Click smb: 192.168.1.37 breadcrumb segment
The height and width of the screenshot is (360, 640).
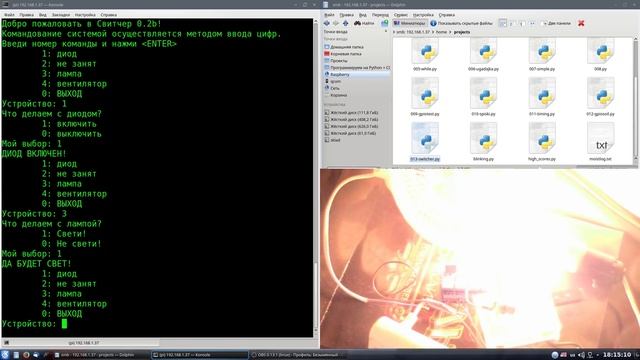(x=413, y=32)
